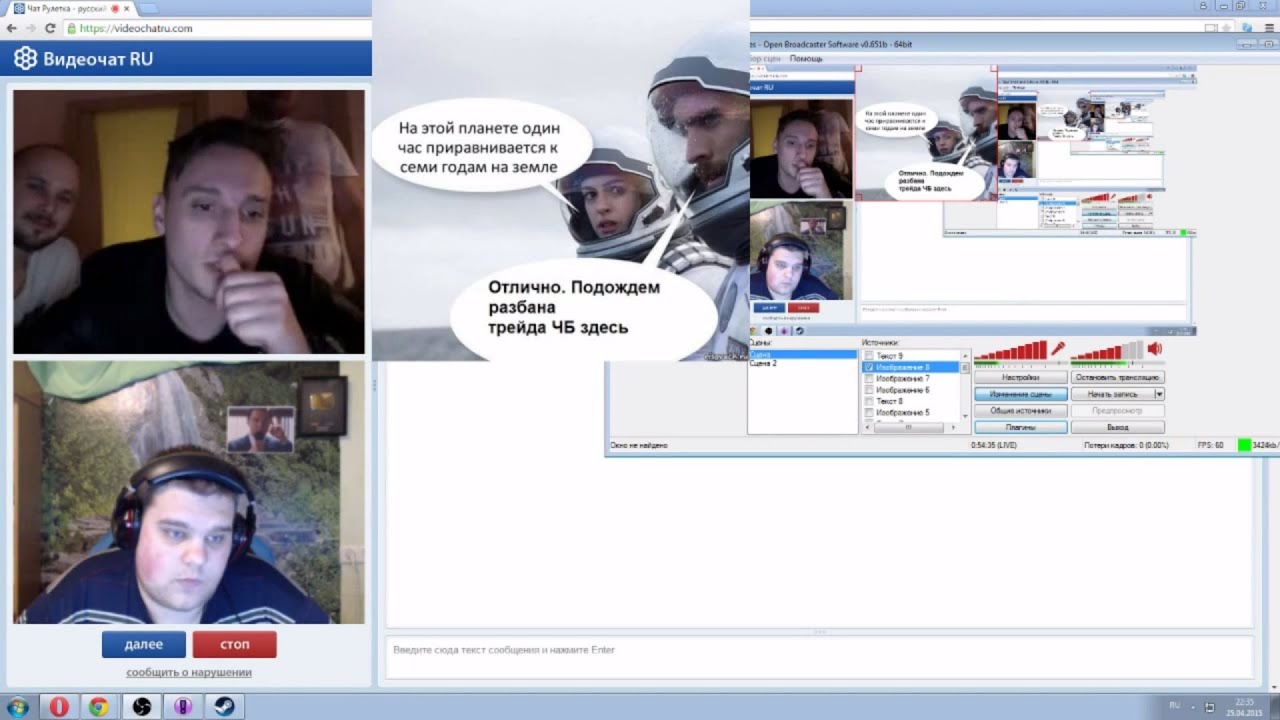The width and height of the screenshot is (1280, 720).
Task: Click your own webcam video with headphones
Action: tap(189, 492)
